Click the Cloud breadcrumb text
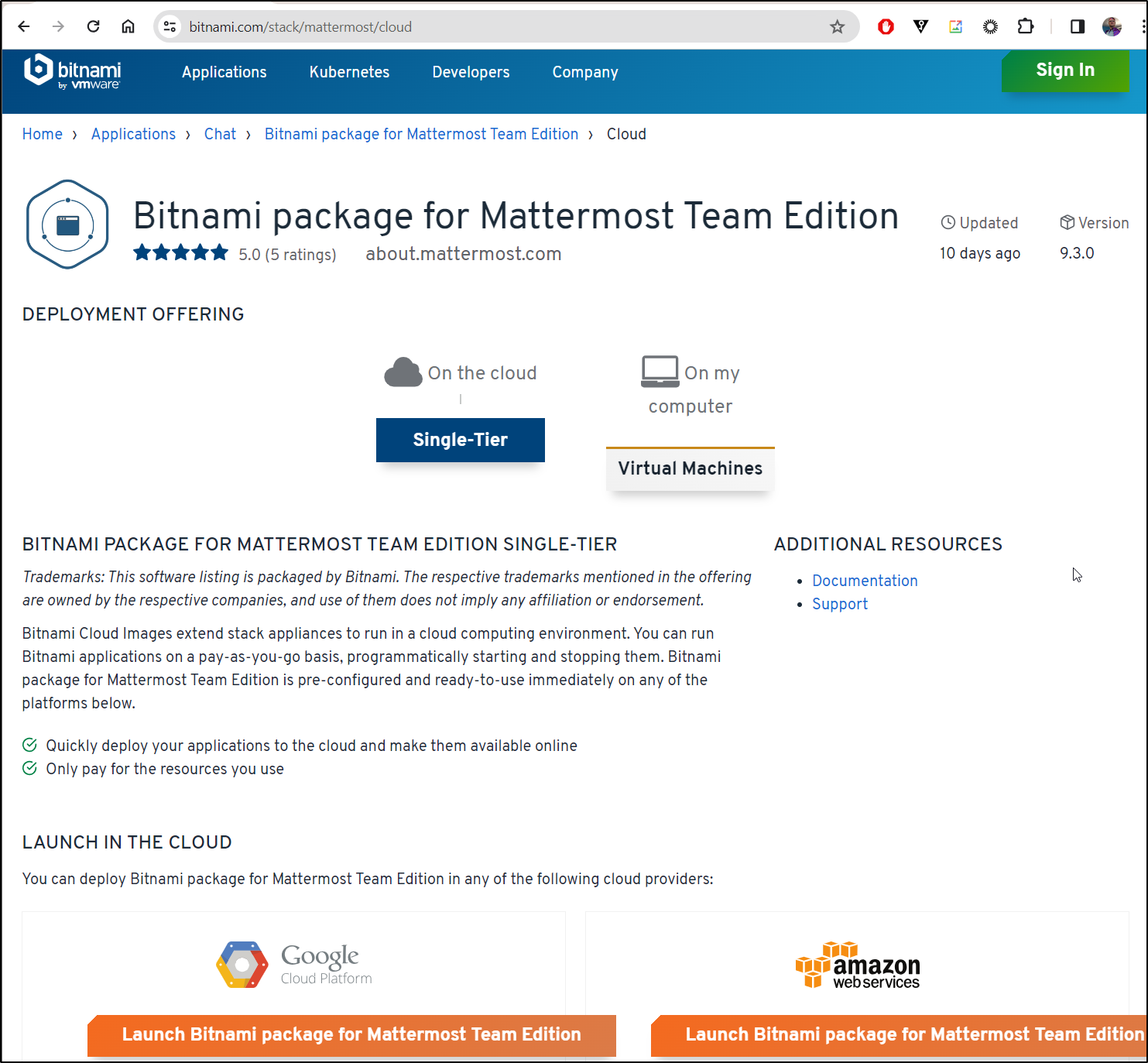Image resolution: width=1148 pixels, height=1063 pixels. pyautogui.click(x=626, y=134)
